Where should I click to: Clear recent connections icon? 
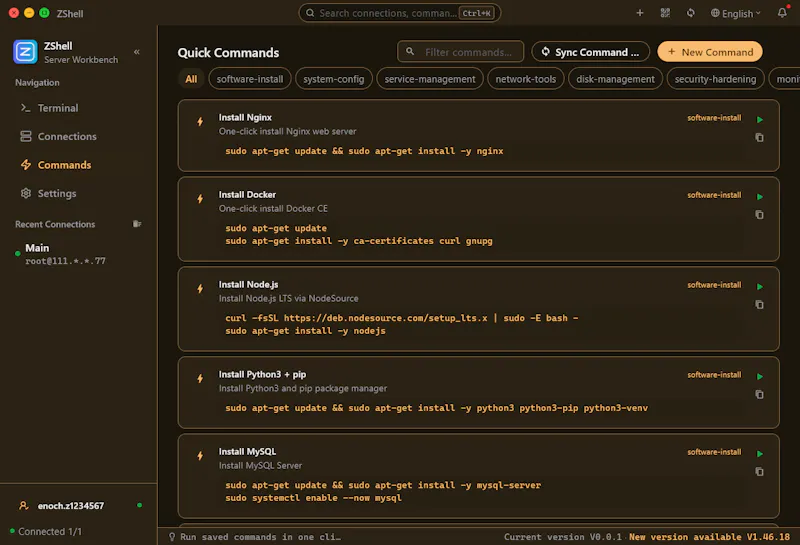137,224
